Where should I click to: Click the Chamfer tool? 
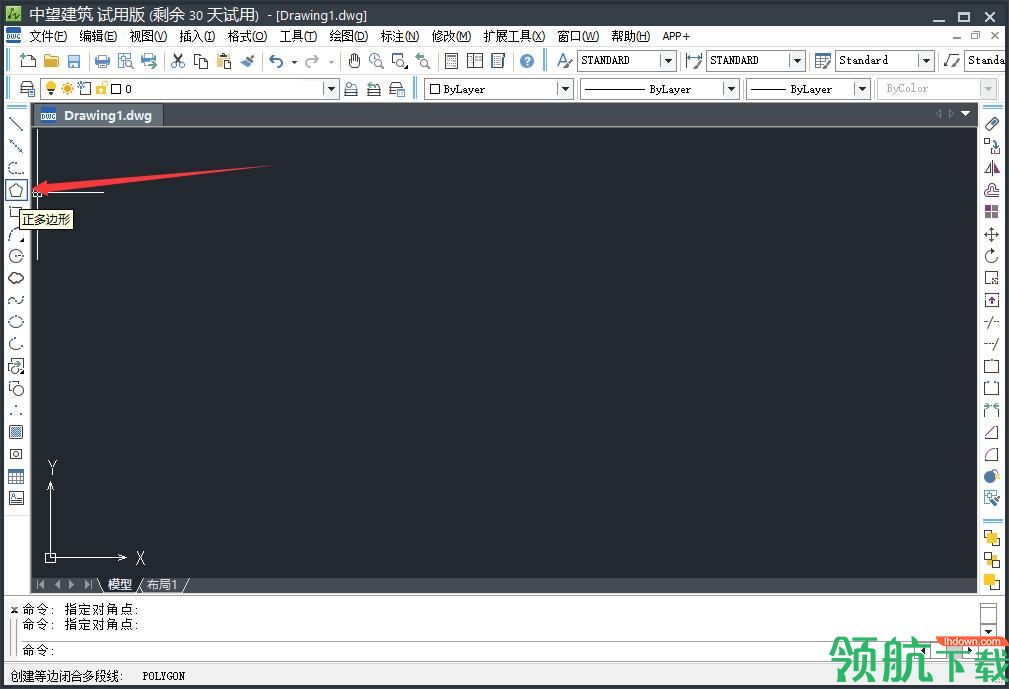coord(992,432)
